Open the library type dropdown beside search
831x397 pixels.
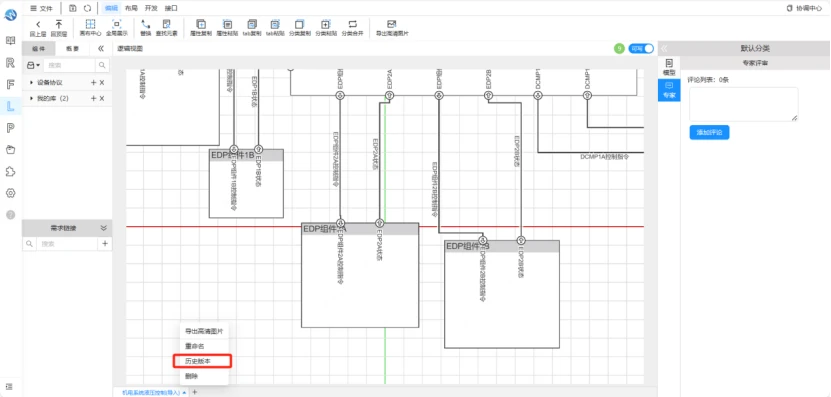[x=33, y=65]
